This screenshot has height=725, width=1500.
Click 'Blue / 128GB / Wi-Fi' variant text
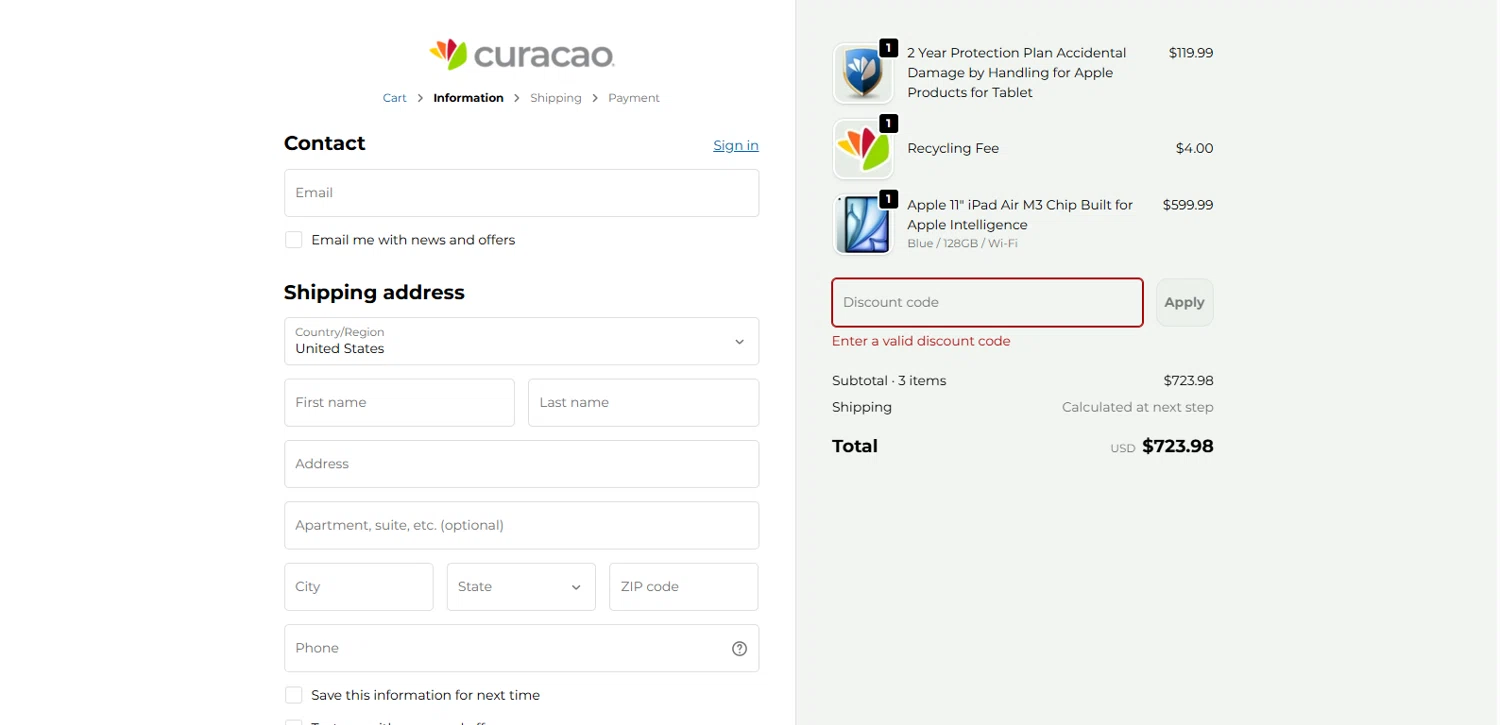(962, 244)
